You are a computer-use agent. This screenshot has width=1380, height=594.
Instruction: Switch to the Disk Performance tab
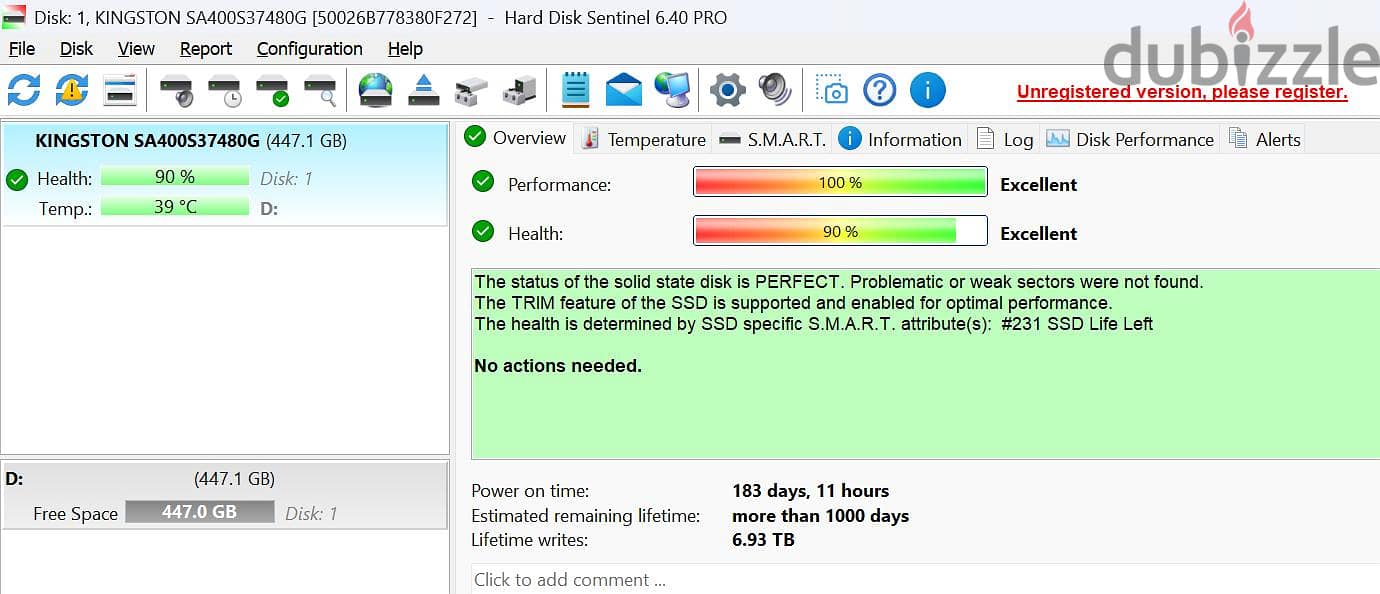point(1130,140)
